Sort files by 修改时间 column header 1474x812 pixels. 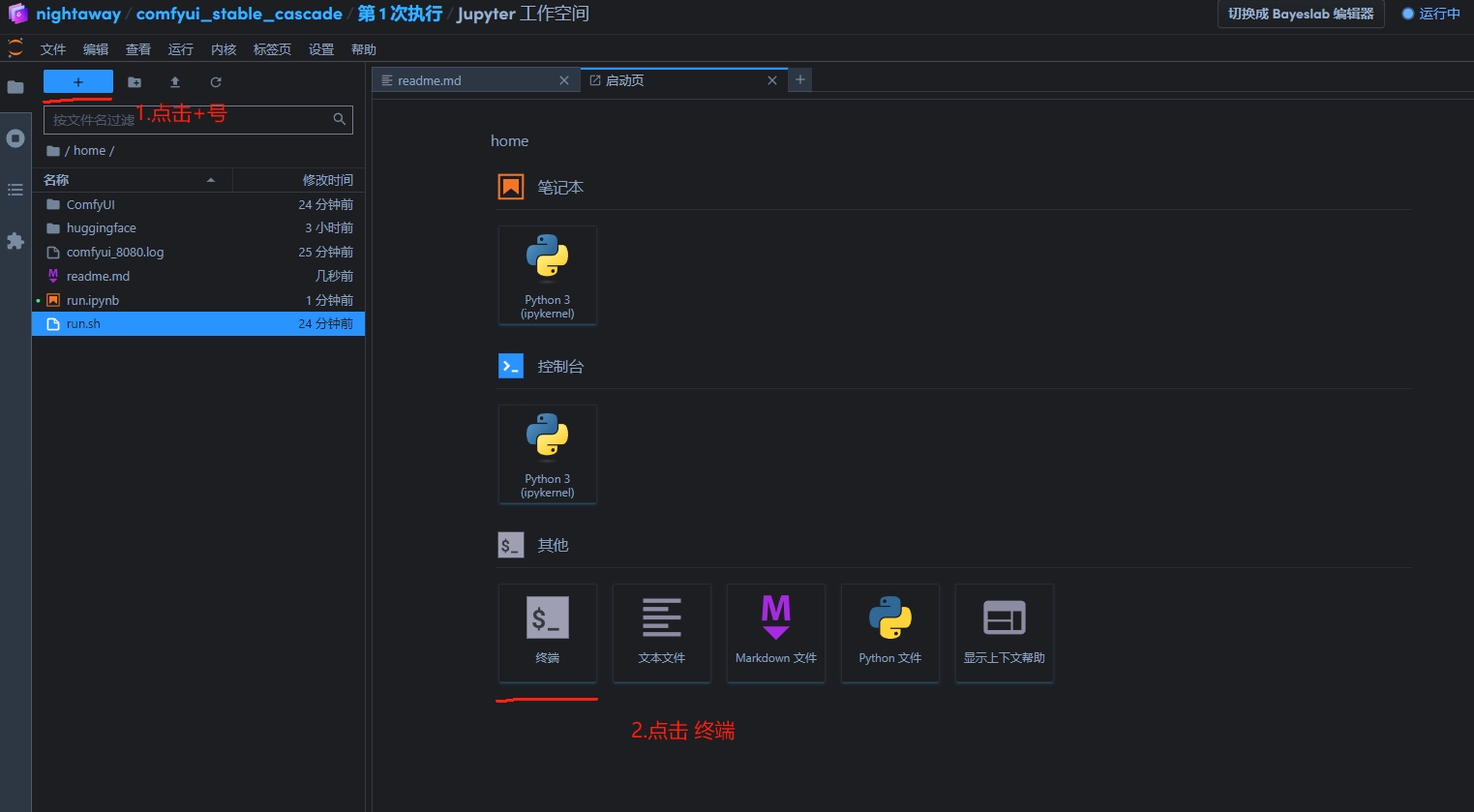click(299, 180)
